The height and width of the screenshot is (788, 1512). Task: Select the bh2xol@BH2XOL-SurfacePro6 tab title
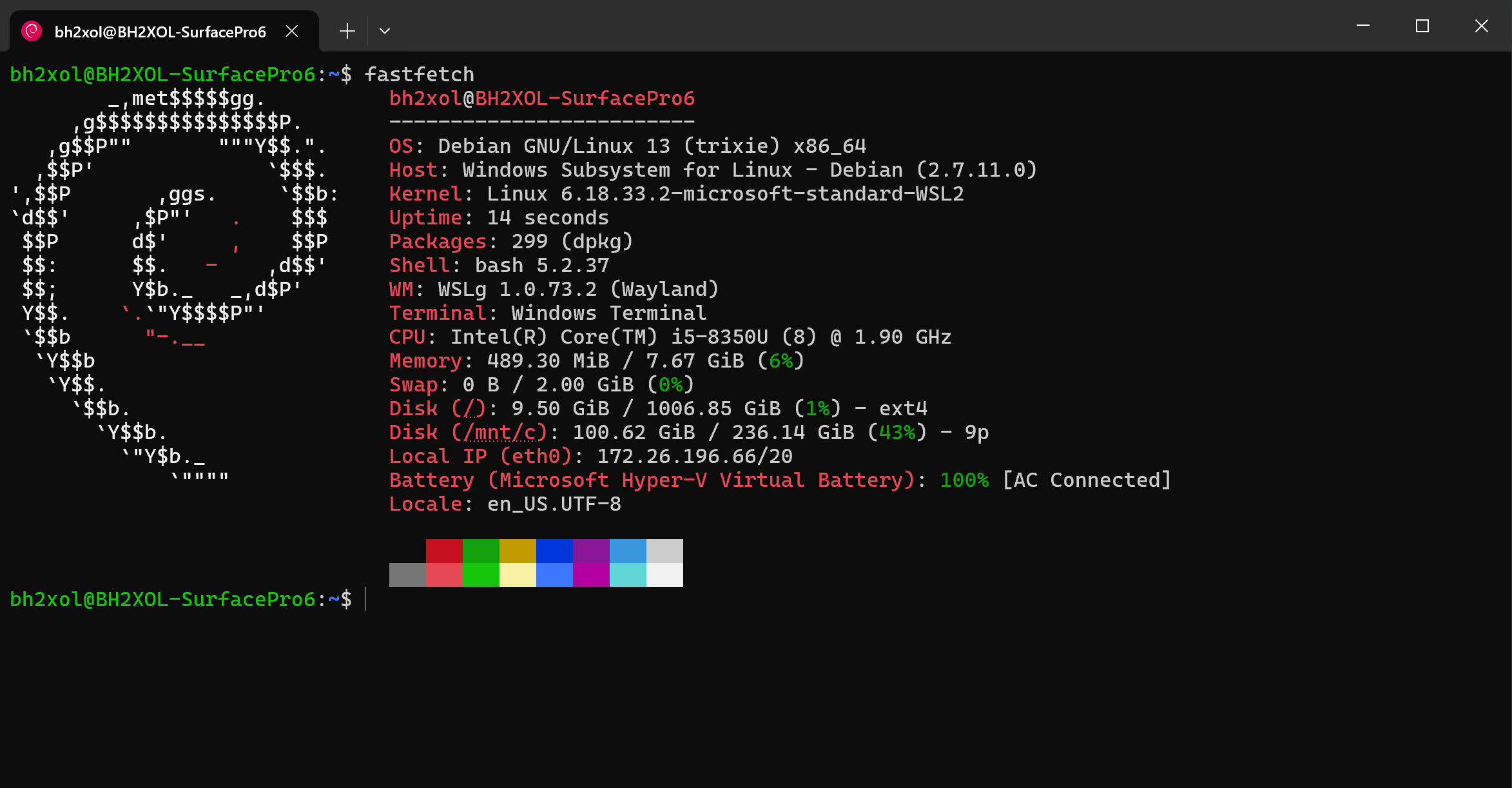(160, 32)
